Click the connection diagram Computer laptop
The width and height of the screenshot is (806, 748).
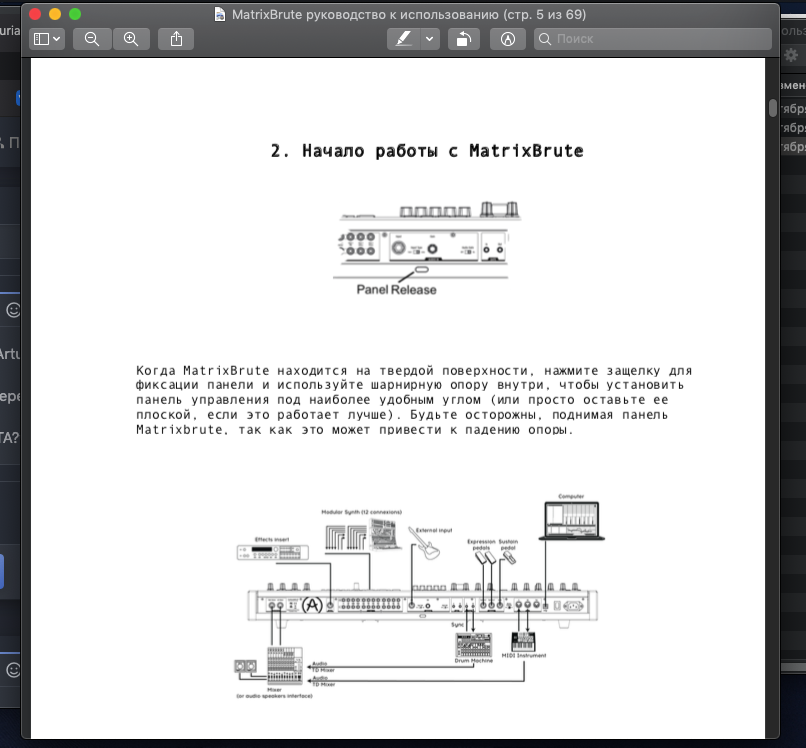(x=572, y=521)
